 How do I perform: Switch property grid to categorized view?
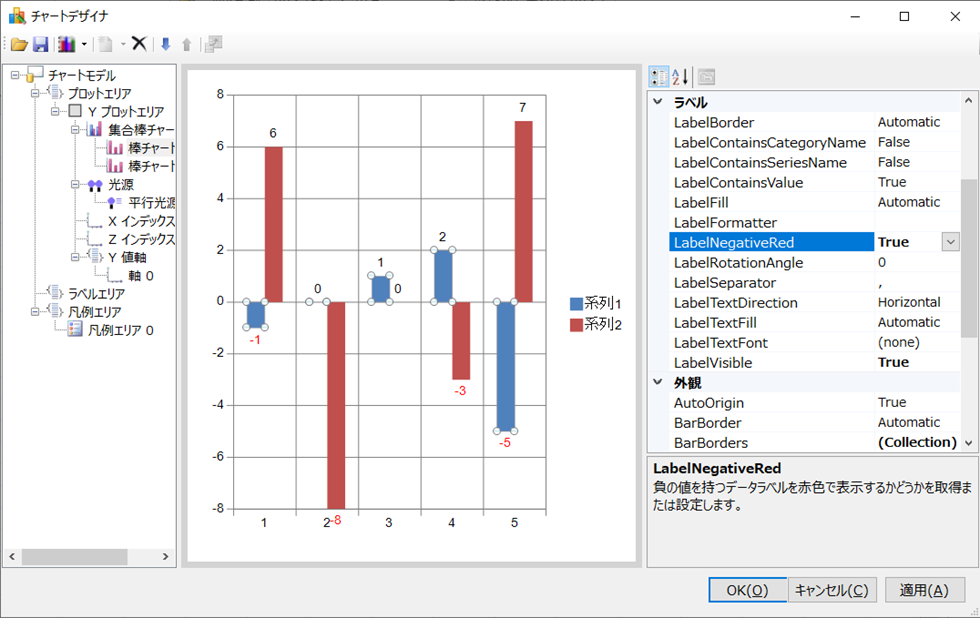tap(659, 77)
